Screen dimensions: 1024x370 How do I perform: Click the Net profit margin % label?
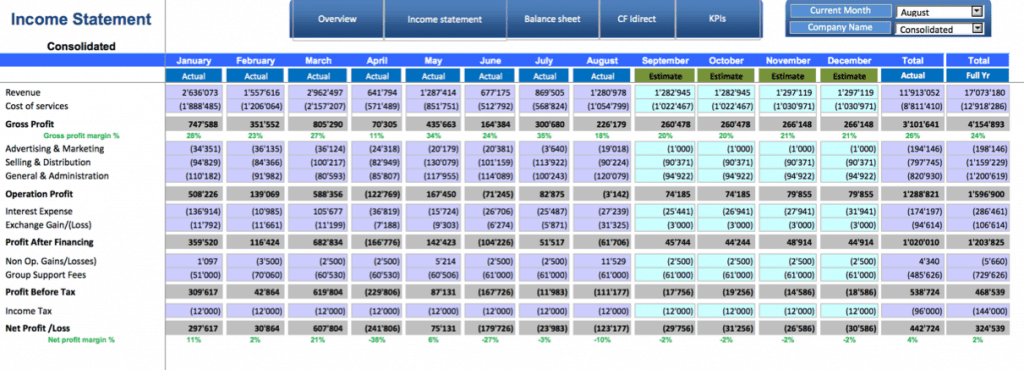[81, 340]
